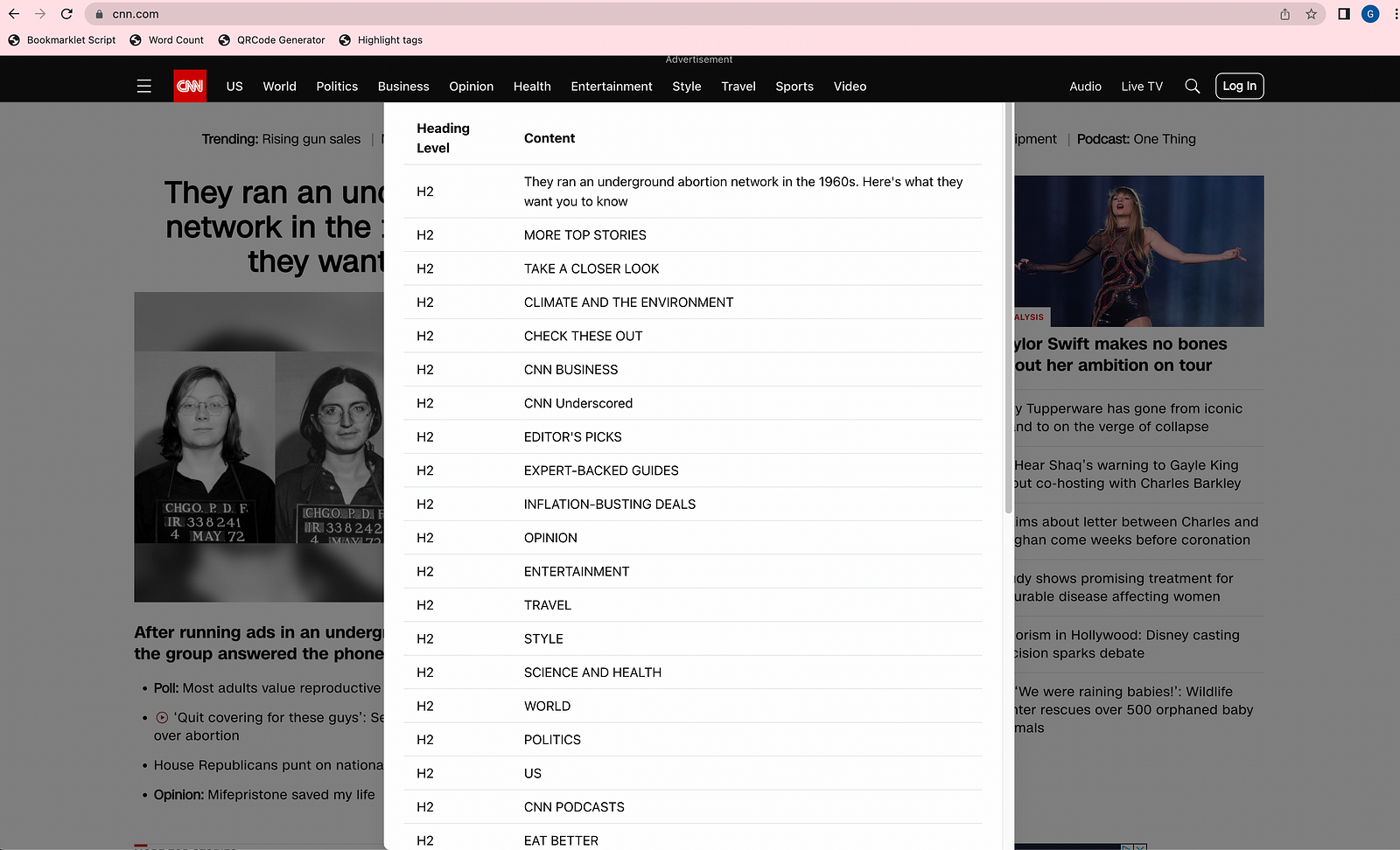
Task: Open Style in the nav bar
Action: 687,86
